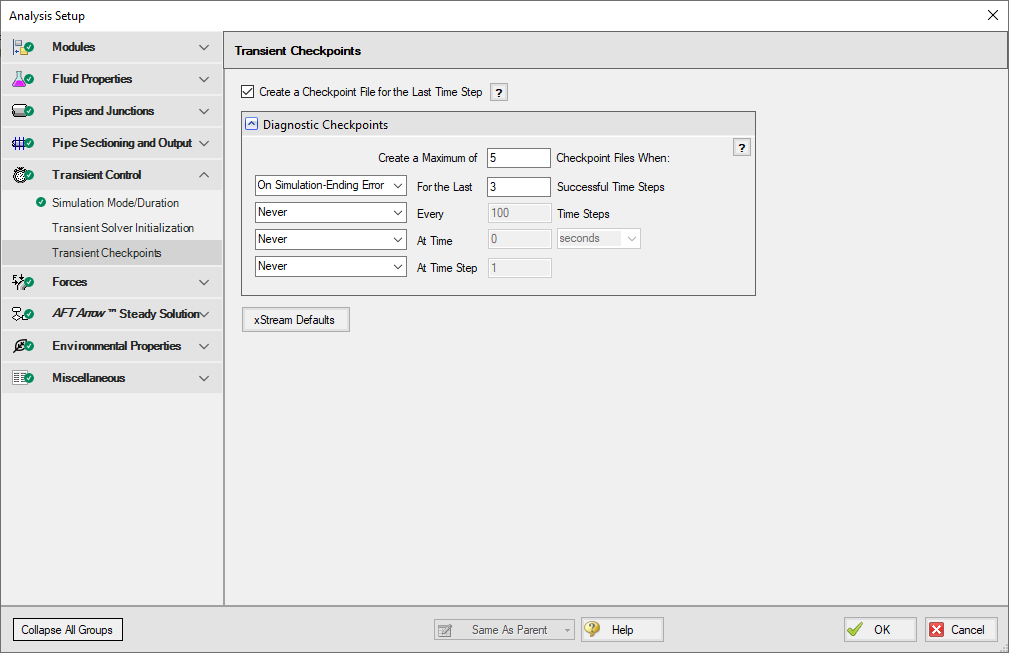Image resolution: width=1009 pixels, height=653 pixels.
Task: Select Simulation Mode/Duration panel item
Action: (115, 203)
